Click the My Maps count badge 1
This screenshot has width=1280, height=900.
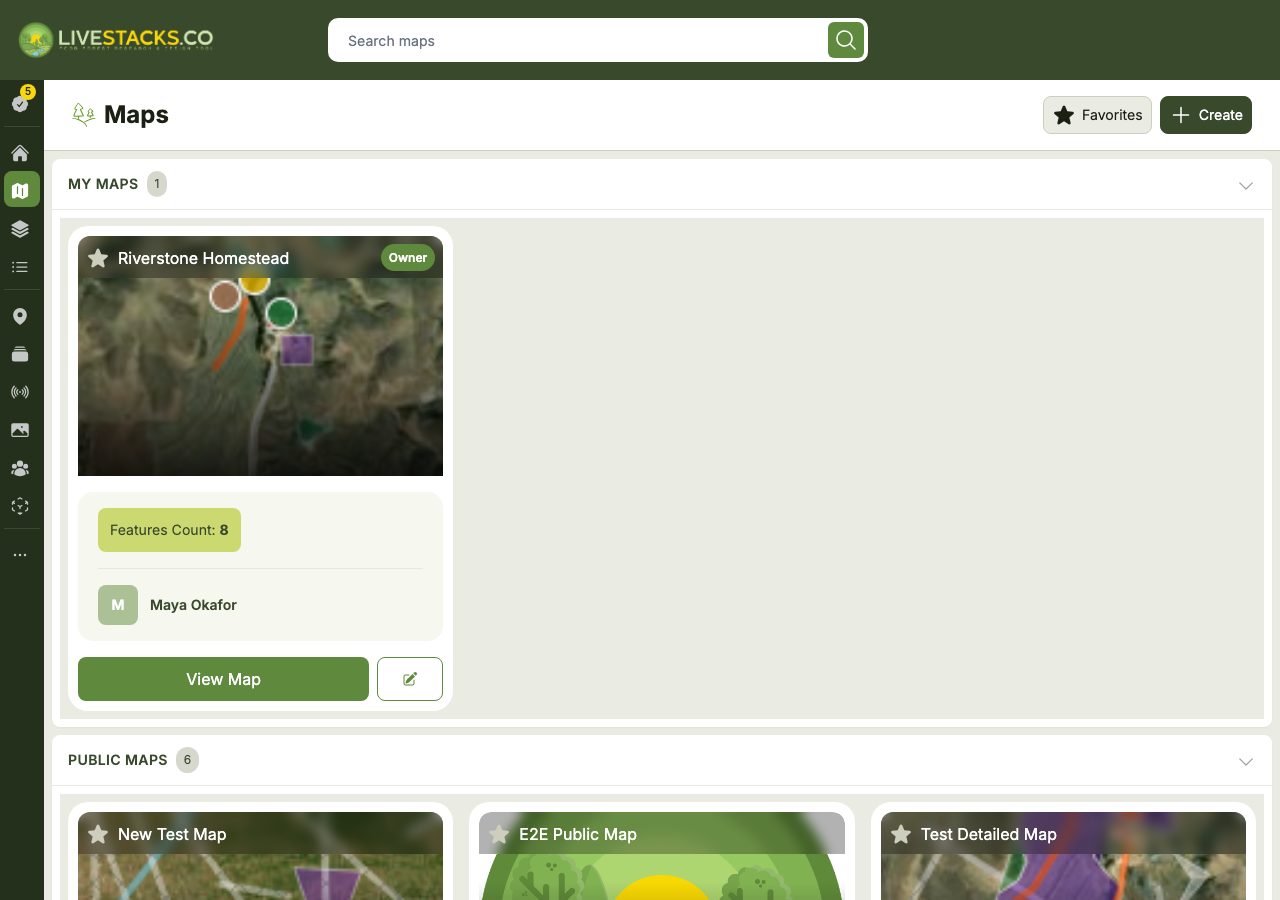157,184
